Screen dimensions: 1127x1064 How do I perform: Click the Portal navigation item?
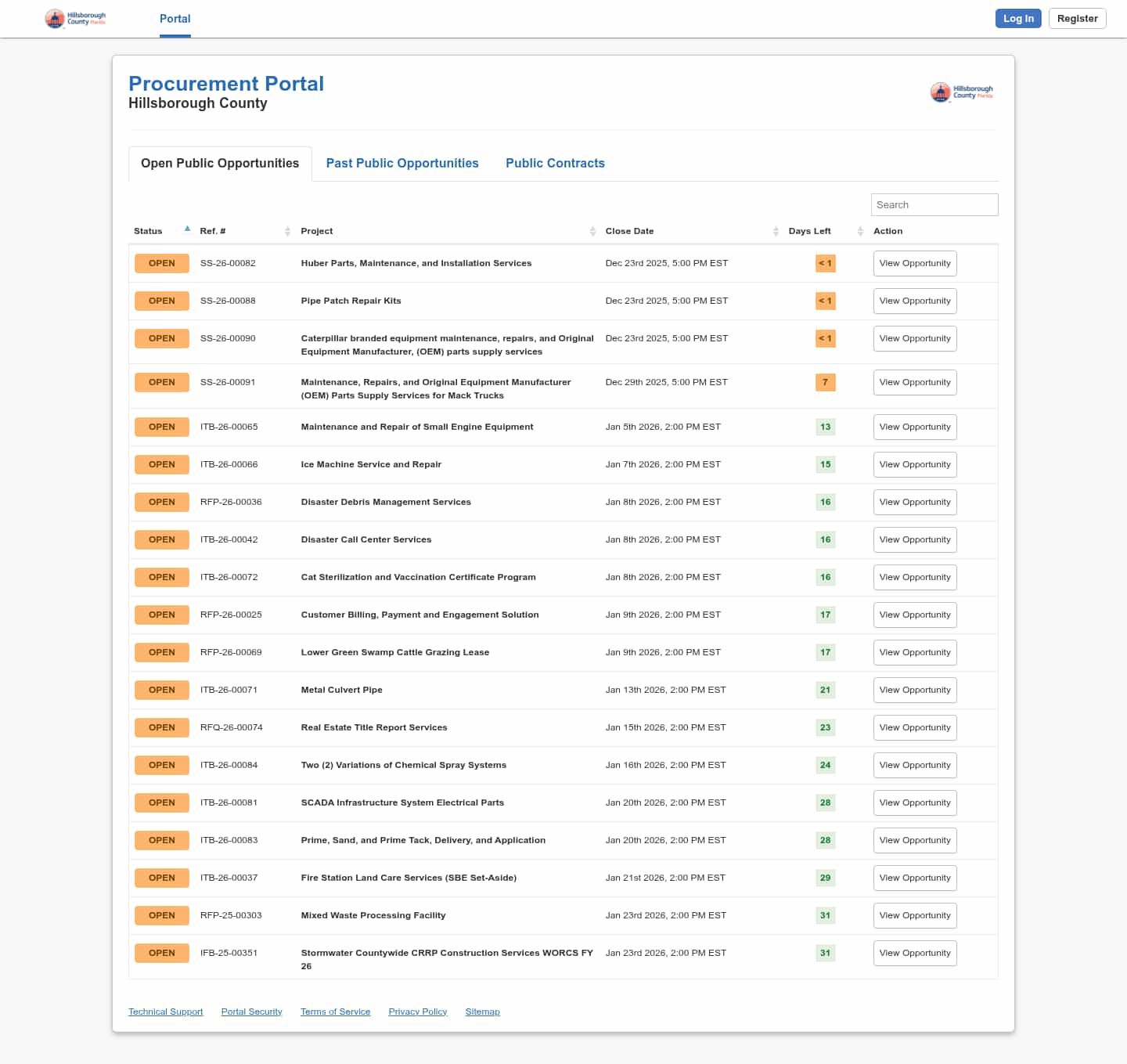175,19
